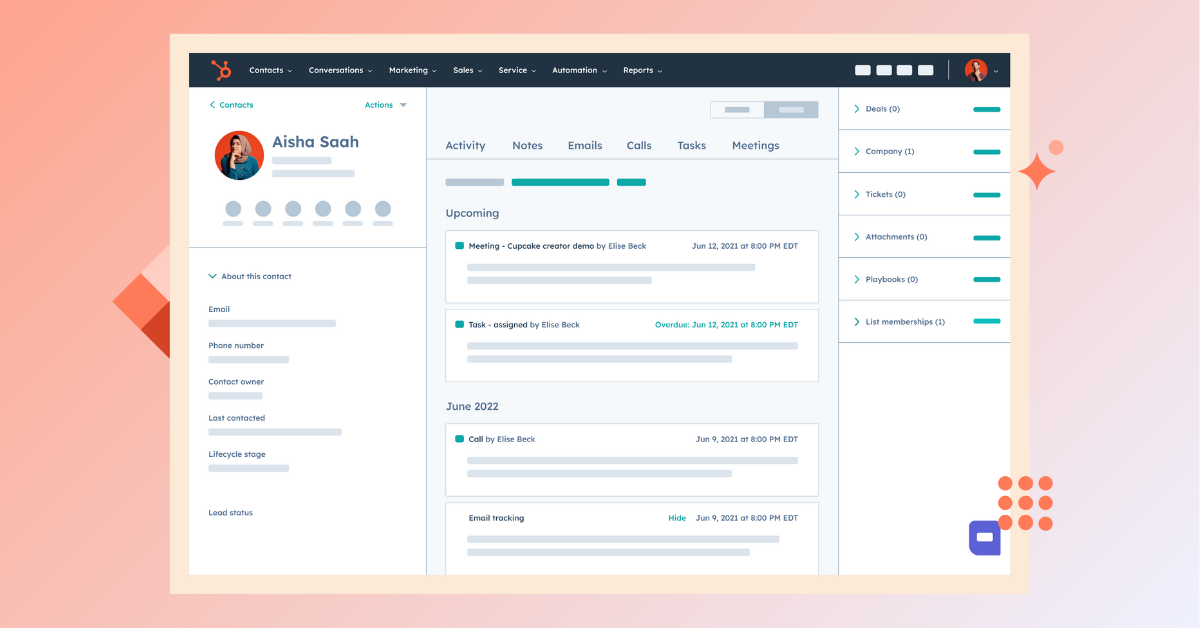Click the first round action icon under name

pos(233,209)
